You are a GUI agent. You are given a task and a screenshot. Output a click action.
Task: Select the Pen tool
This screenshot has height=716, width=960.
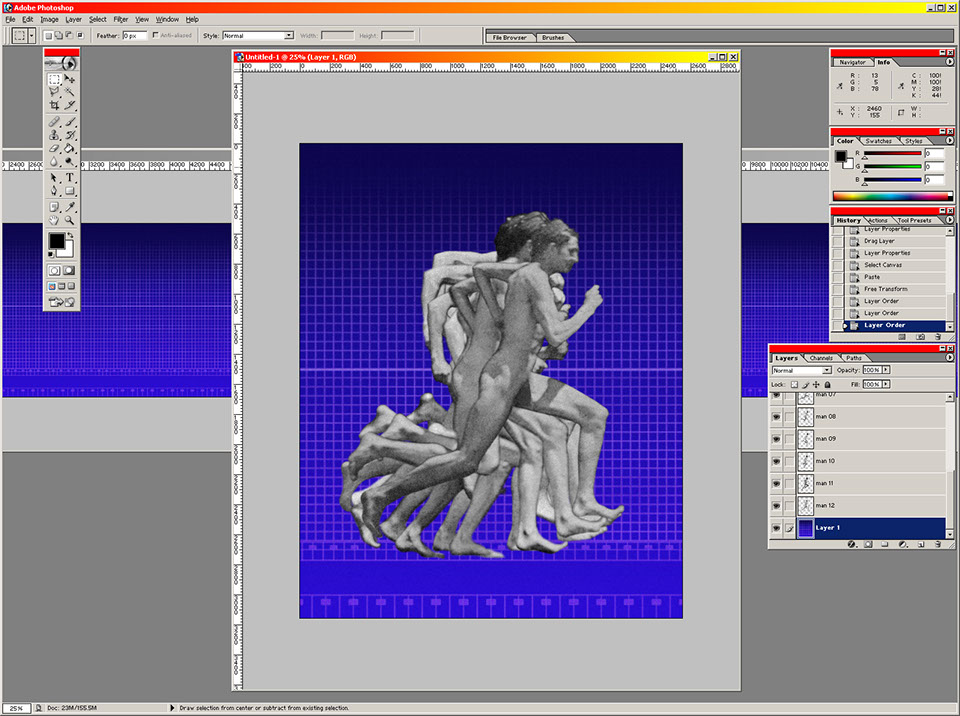(54, 190)
